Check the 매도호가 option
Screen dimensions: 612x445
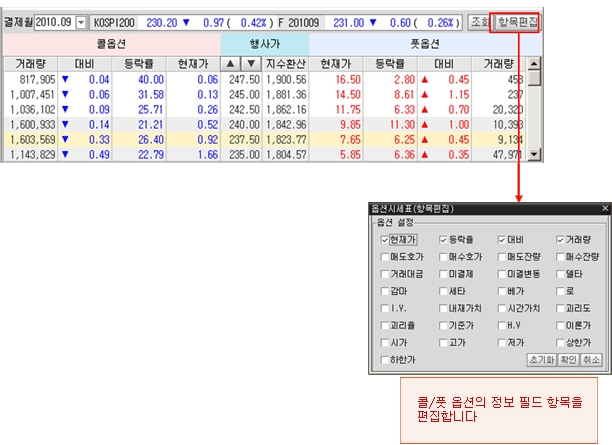[x=385, y=257]
